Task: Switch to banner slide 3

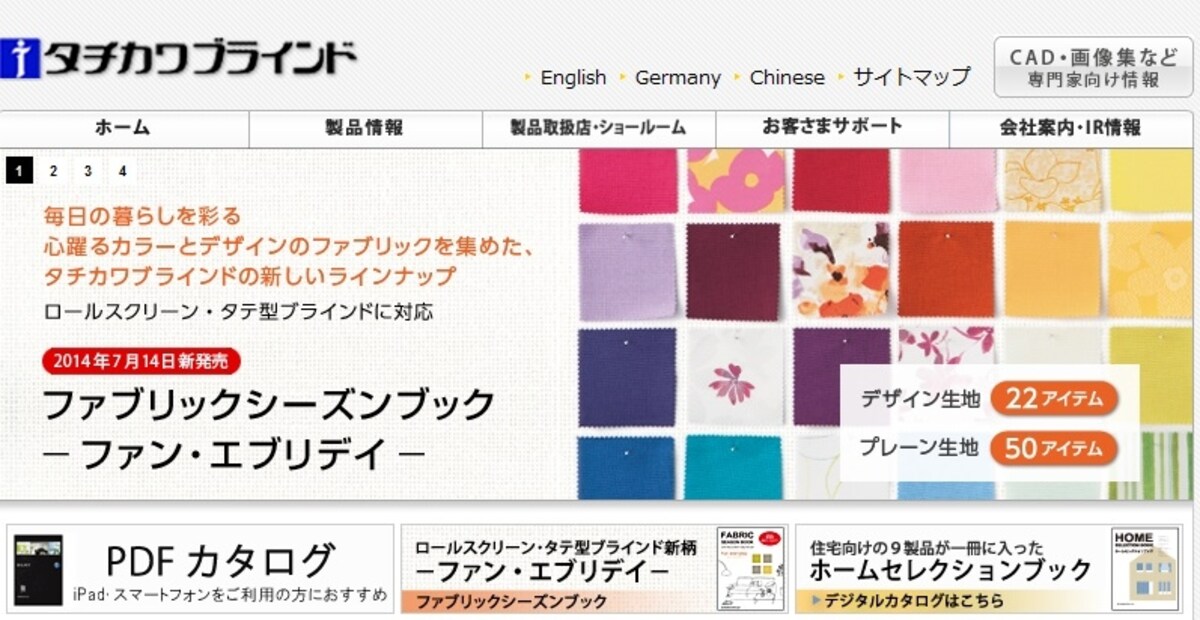Action: pyautogui.click(x=88, y=171)
